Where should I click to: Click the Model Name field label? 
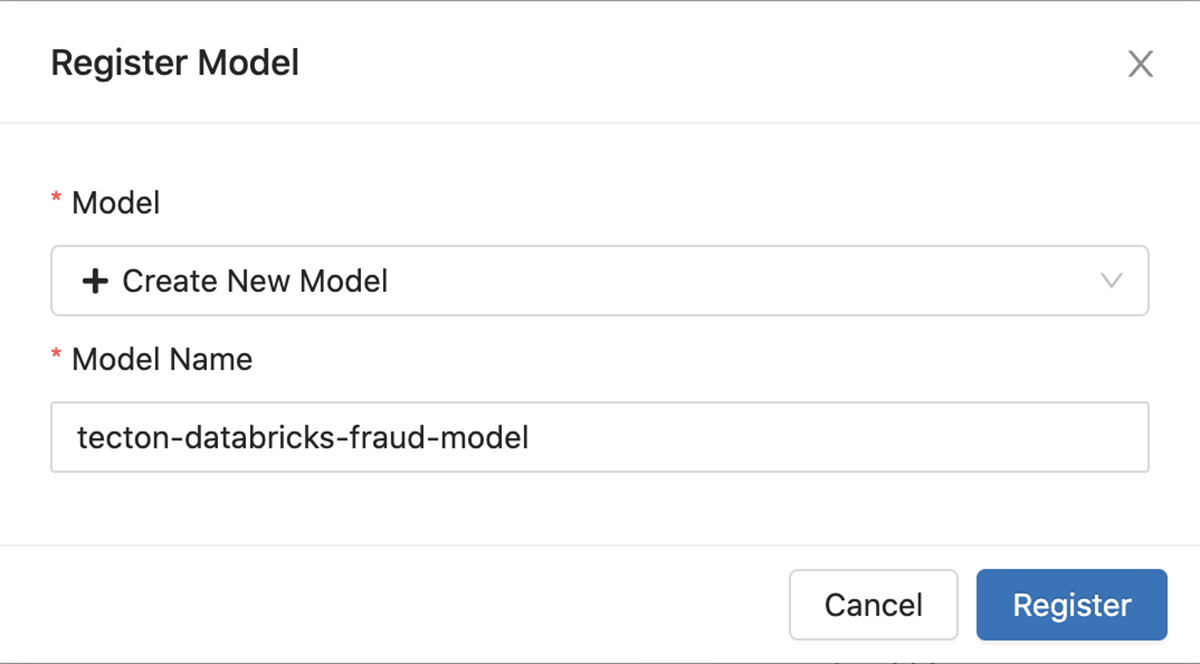162,359
